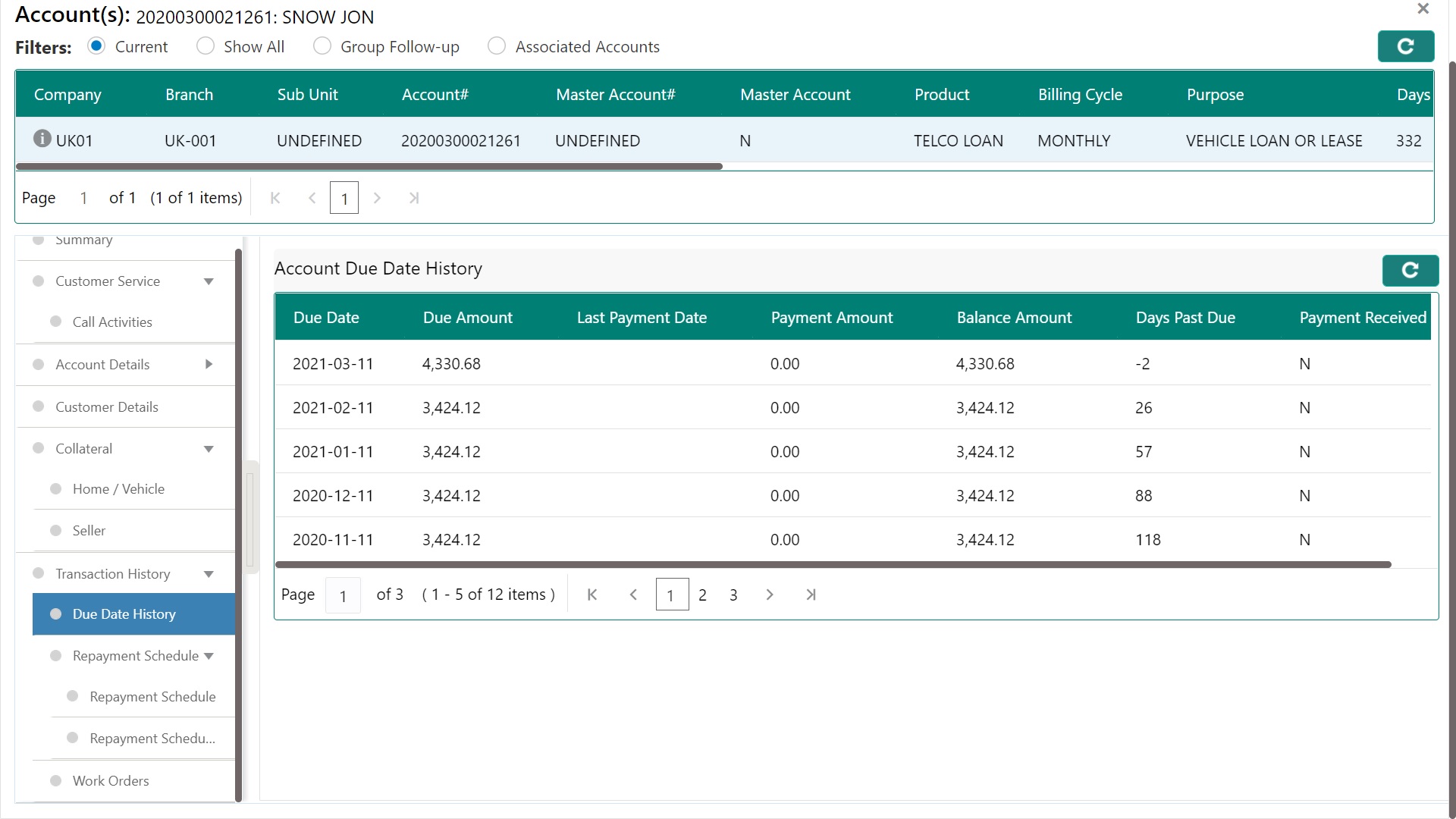Click the info icon beside UK01
The image size is (1456, 819).
tap(42, 139)
